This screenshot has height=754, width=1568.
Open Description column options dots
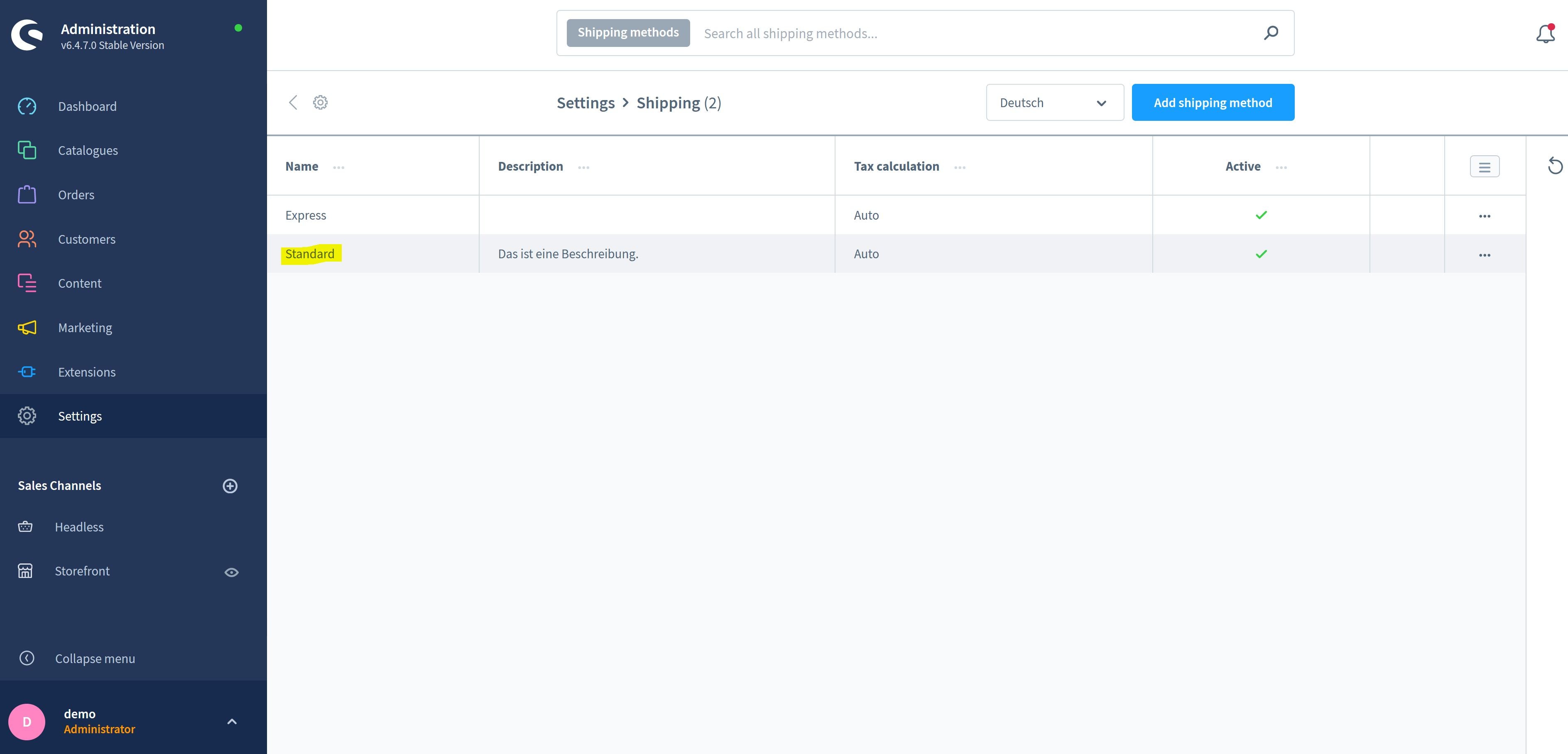(x=584, y=167)
